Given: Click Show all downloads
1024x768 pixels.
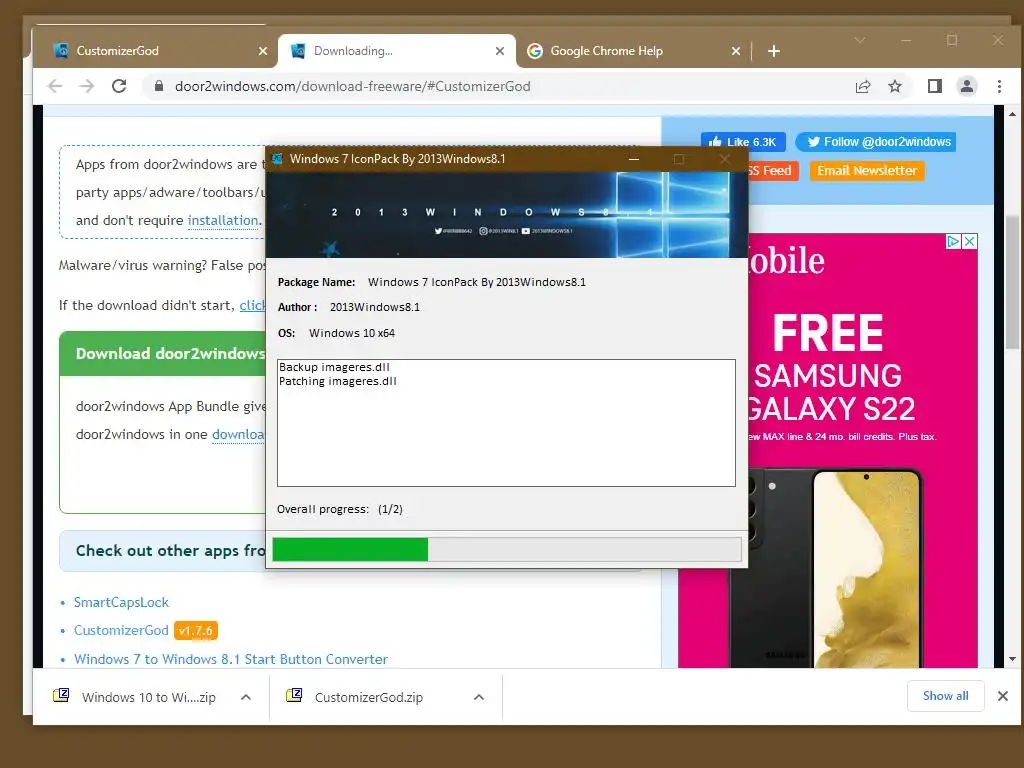Looking at the screenshot, I should [x=946, y=696].
